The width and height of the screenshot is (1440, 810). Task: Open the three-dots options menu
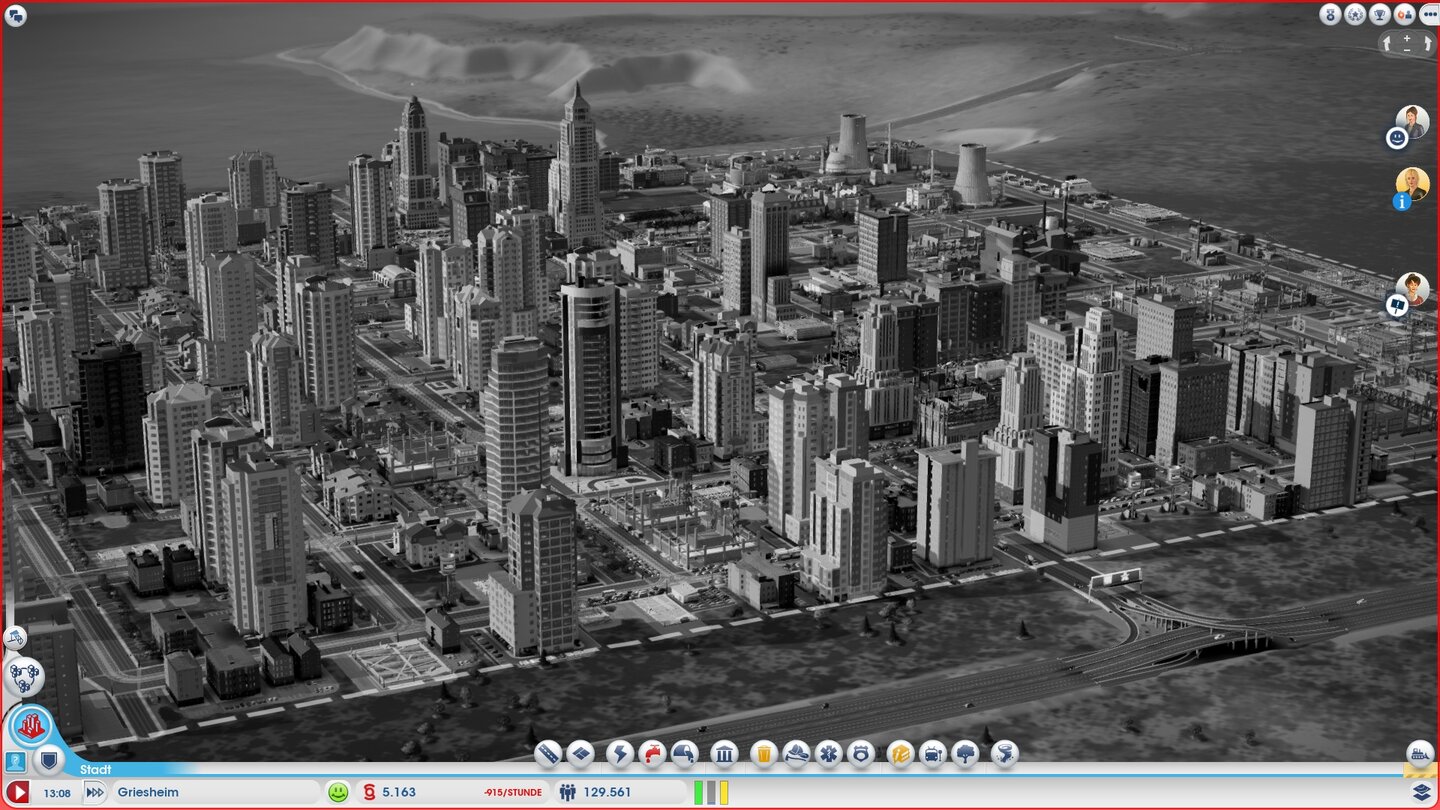tap(1428, 14)
